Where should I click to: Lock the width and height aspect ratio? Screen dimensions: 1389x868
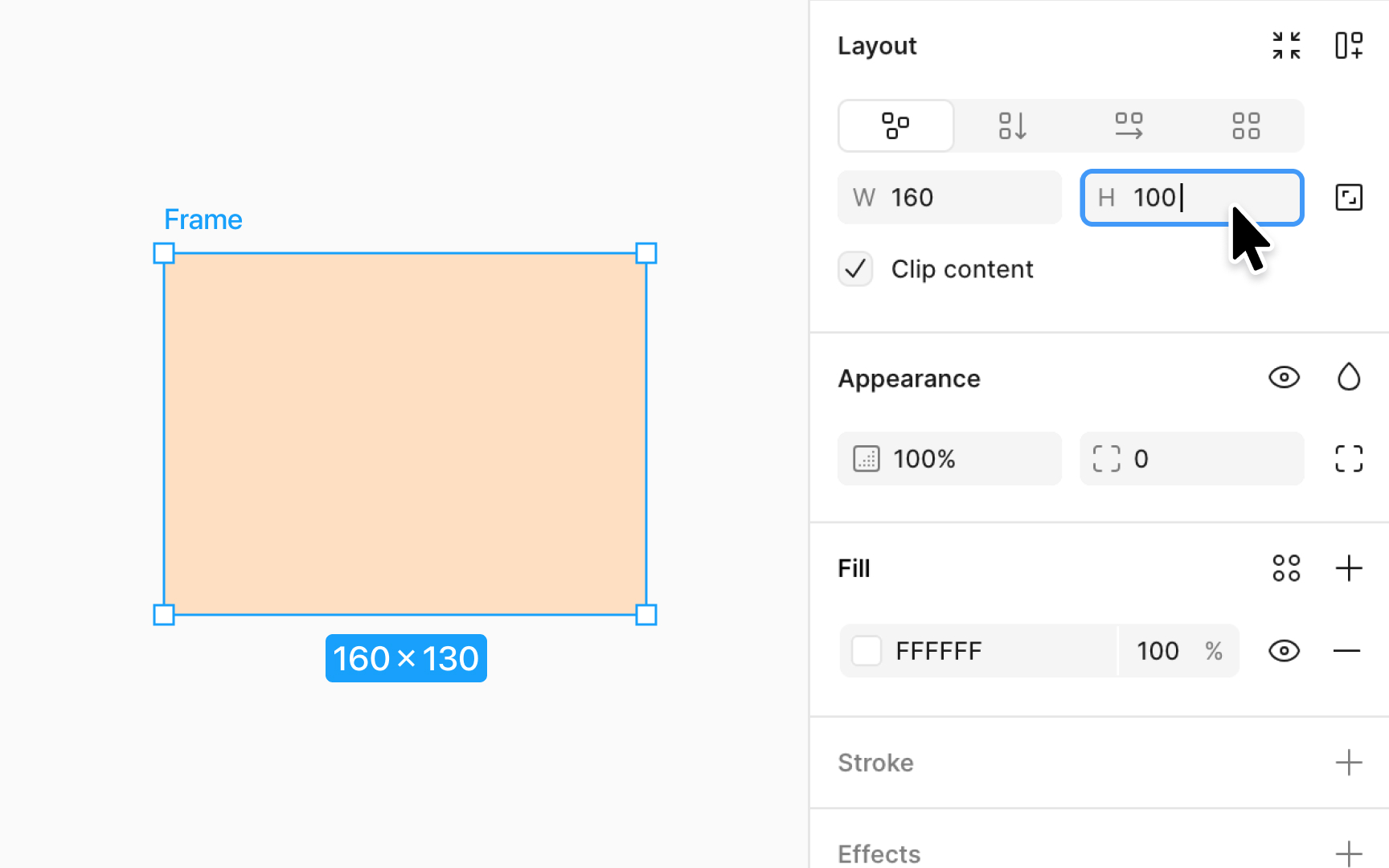[x=1350, y=197]
